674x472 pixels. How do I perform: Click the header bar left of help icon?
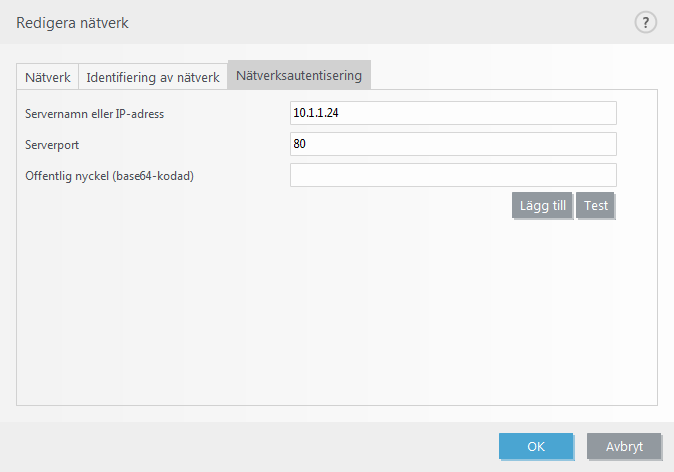pyautogui.click(x=400, y=22)
